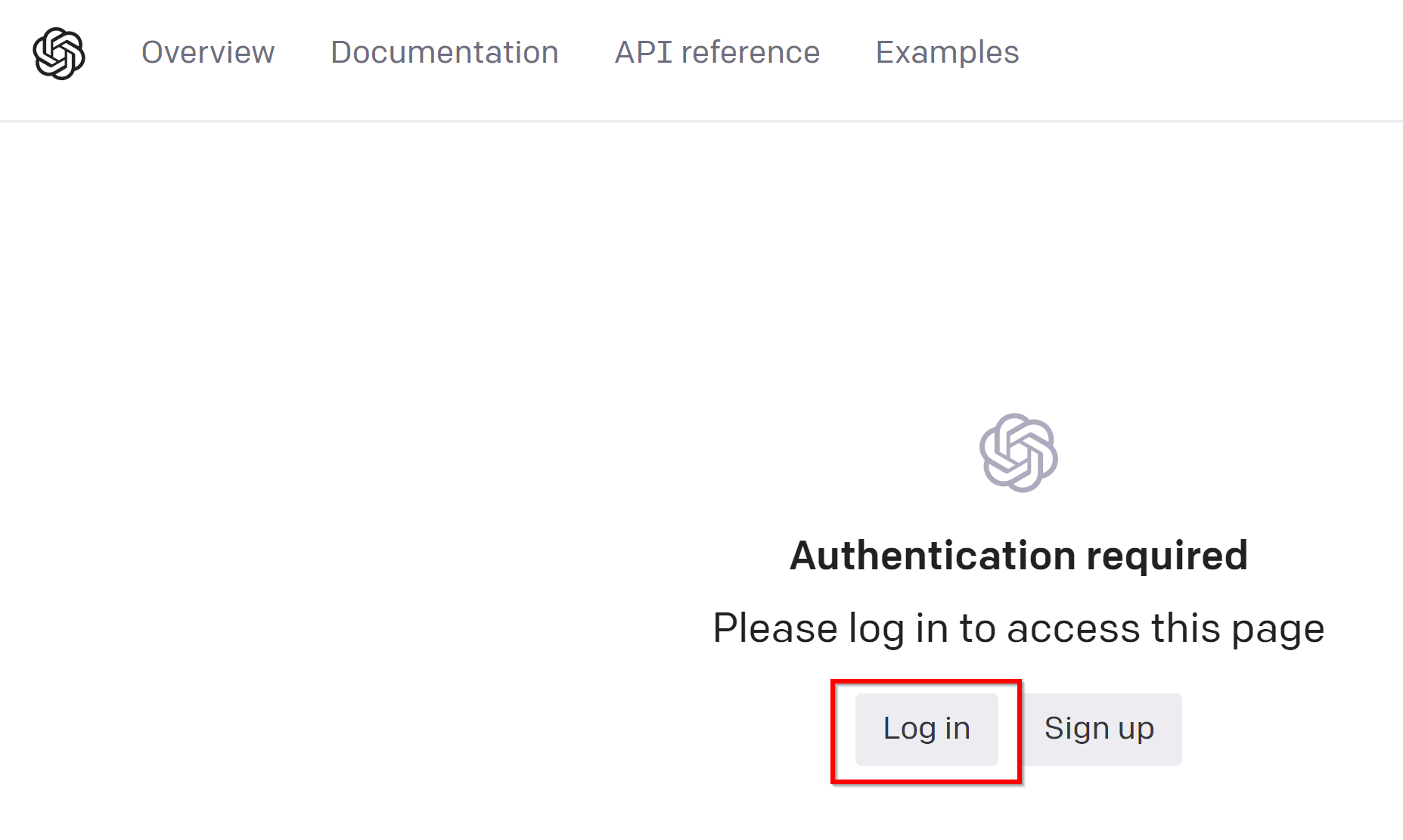Select the Overview link beside the logo
Image resolution: width=1403 pixels, height=840 pixels.
[208, 52]
